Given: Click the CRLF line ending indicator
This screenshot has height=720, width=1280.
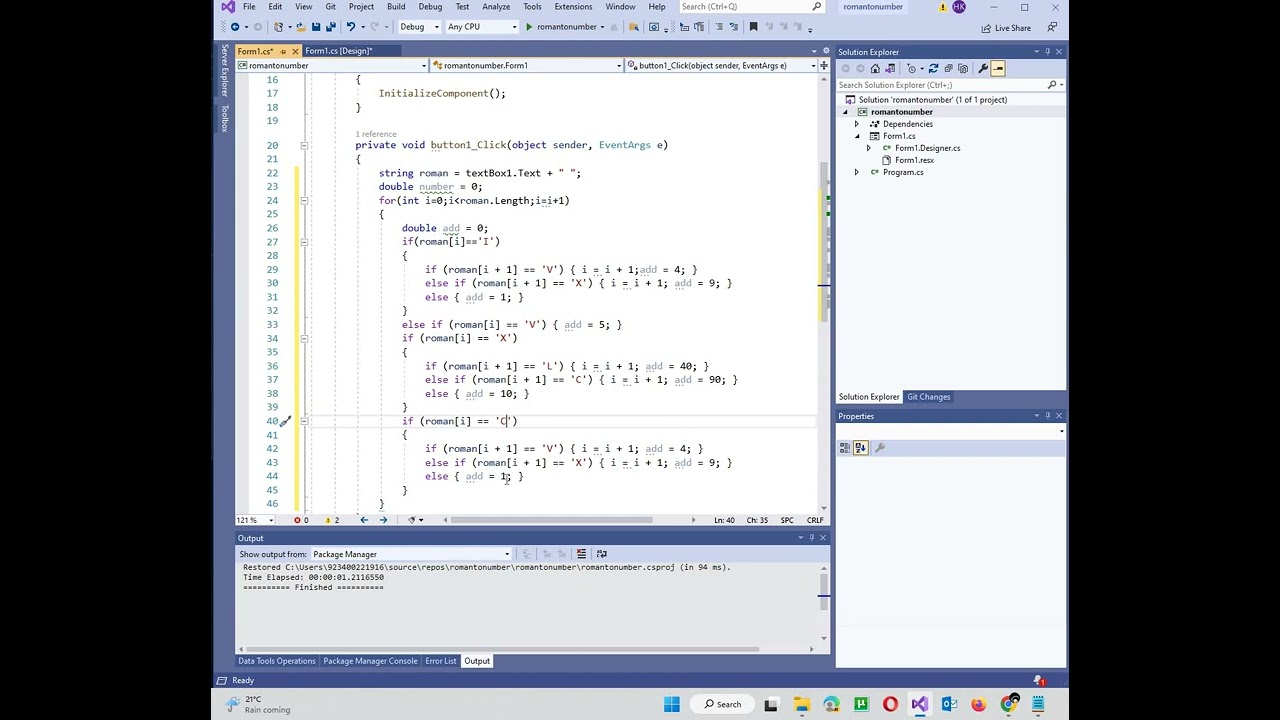Looking at the screenshot, I should [x=815, y=520].
